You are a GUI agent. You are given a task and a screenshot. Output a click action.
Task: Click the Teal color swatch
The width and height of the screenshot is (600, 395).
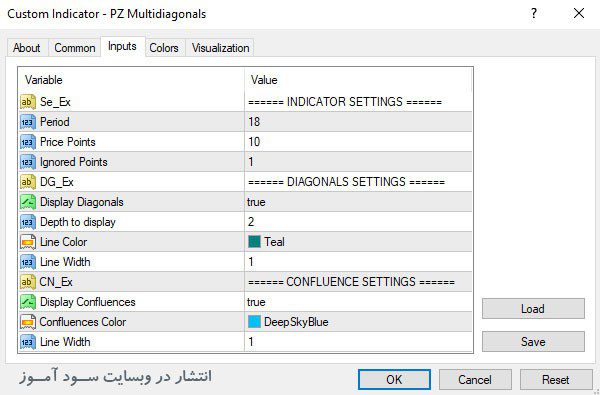tap(254, 242)
